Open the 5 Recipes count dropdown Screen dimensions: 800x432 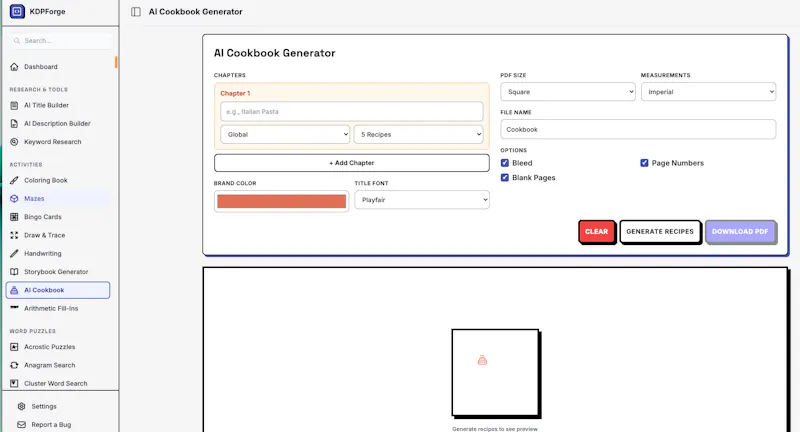[418, 134]
